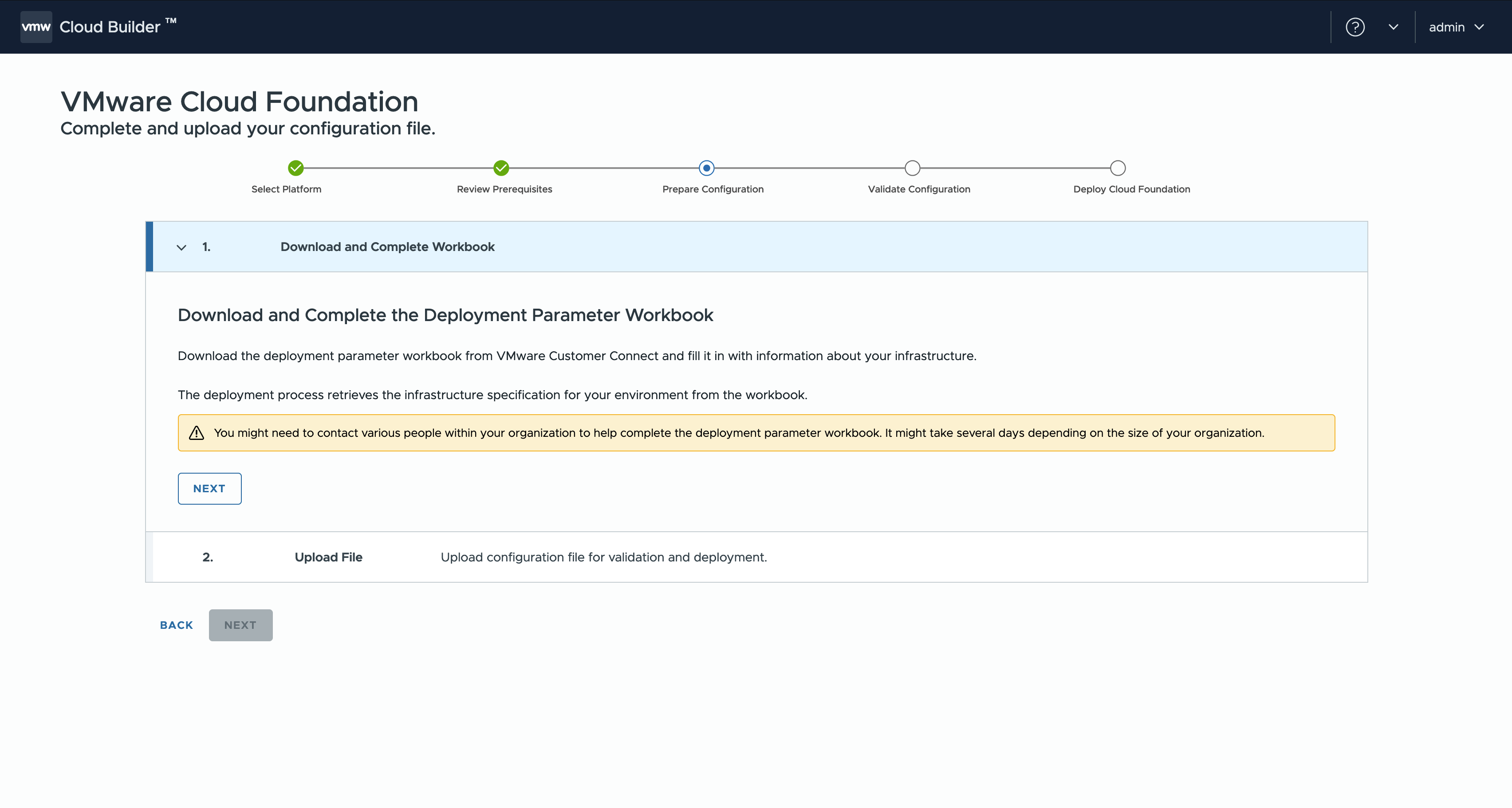Click the BACK button
This screenshot has height=808, width=1512.
point(176,625)
